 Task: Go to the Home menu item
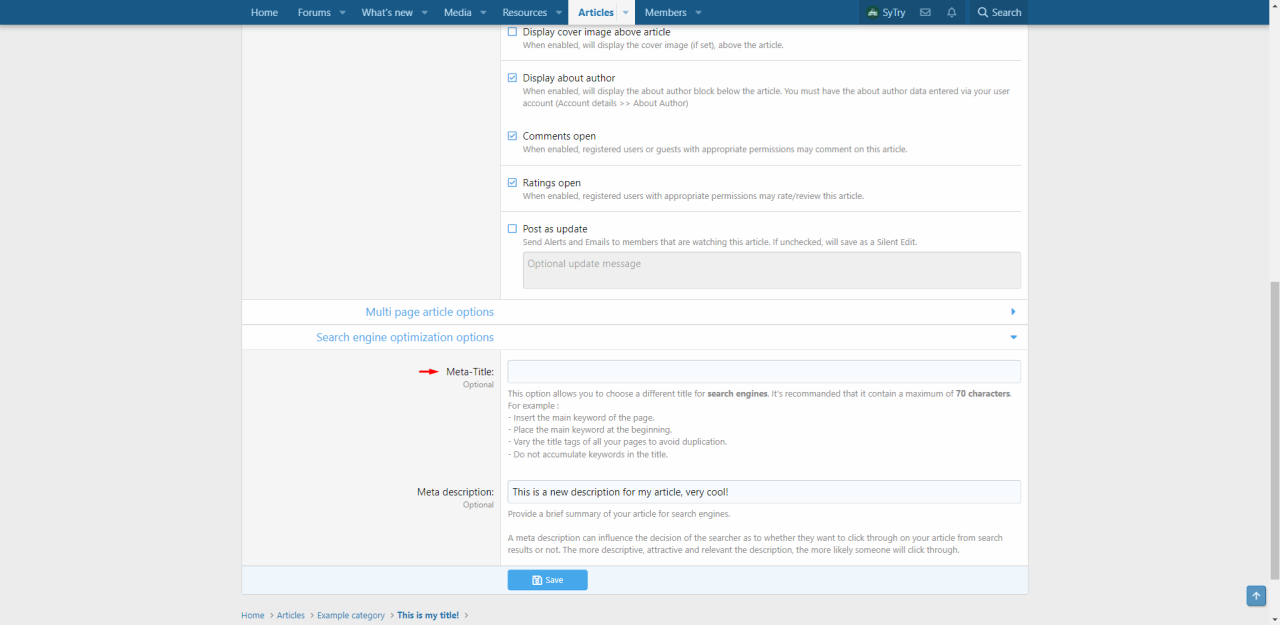(x=264, y=12)
